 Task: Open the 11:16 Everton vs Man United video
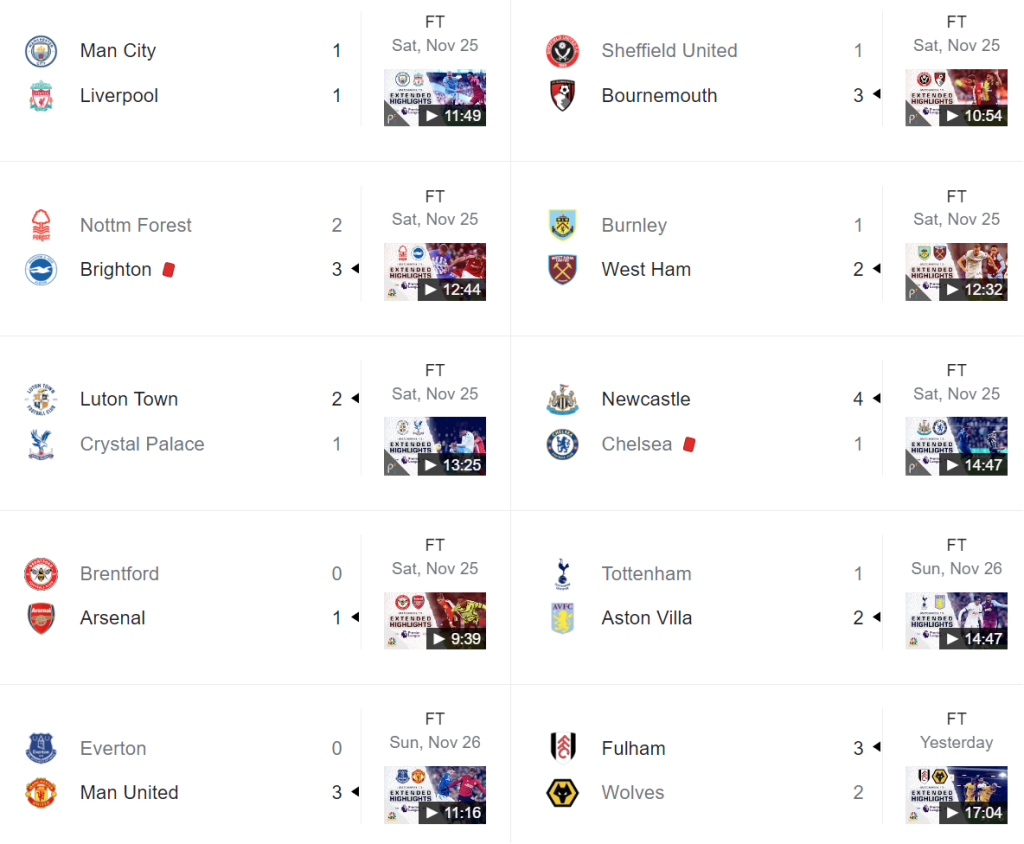435,795
